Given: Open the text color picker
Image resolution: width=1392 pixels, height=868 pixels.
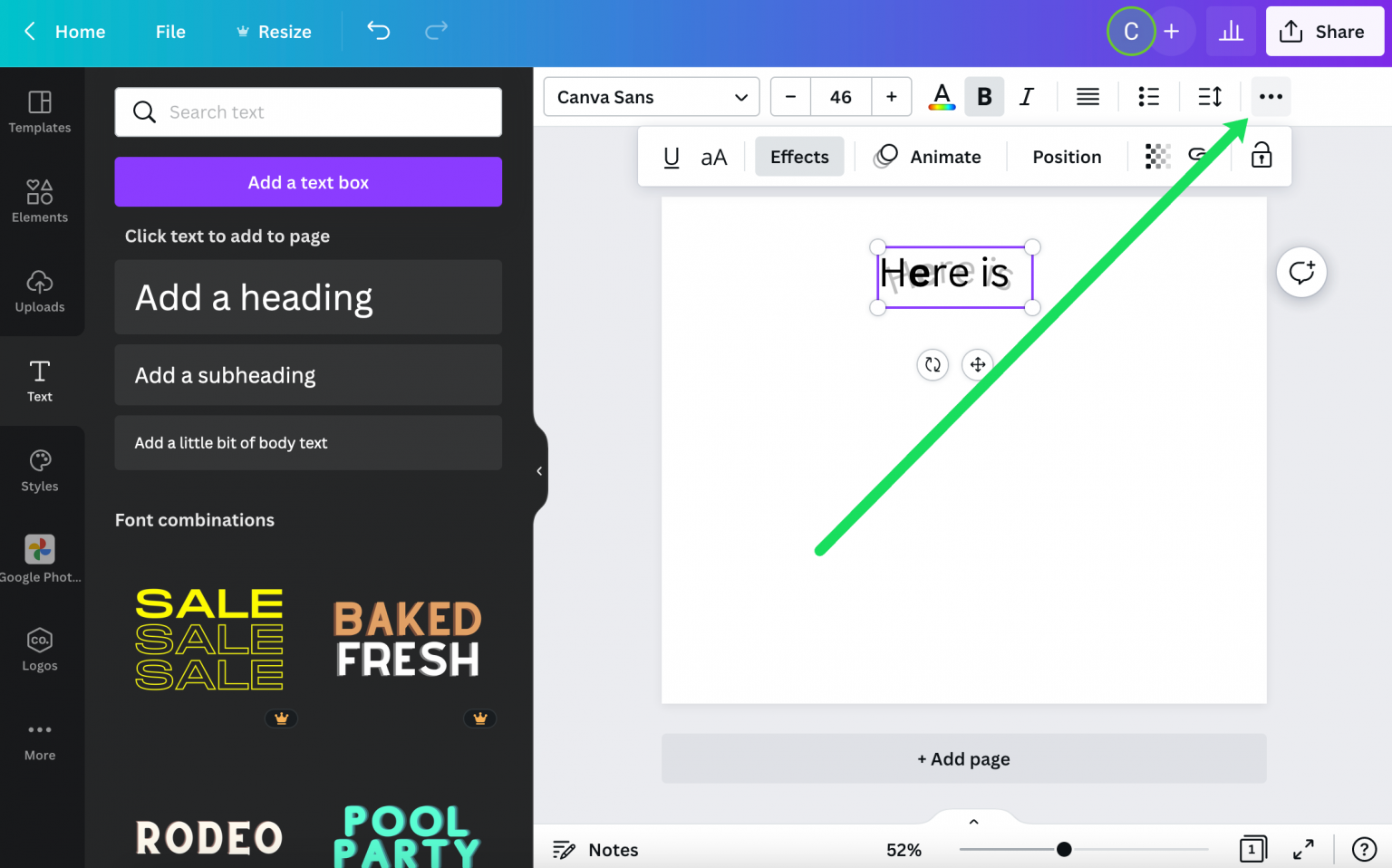Looking at the screenshot, I should [942, 96].
